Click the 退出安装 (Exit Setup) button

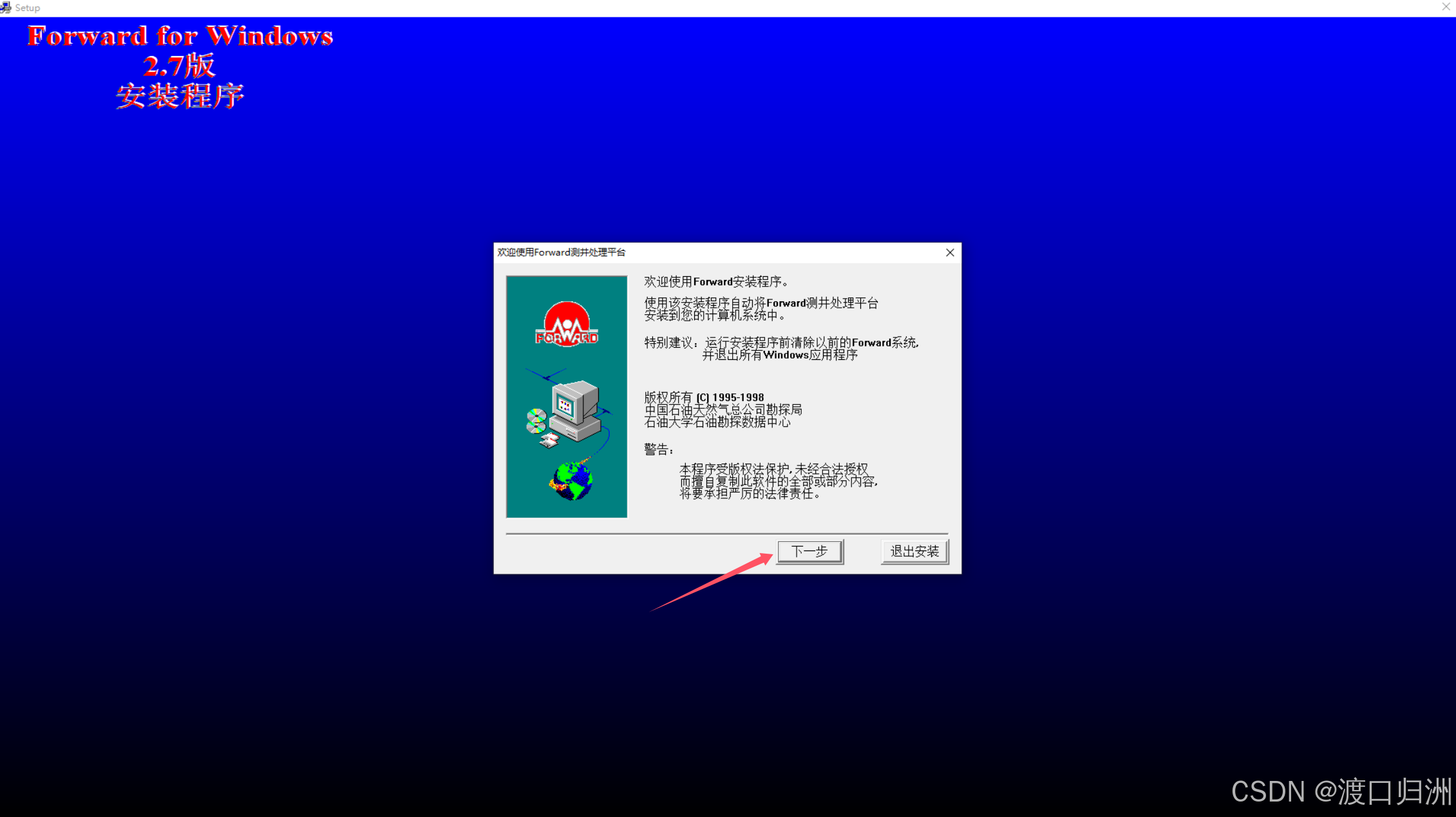coord(914,551)
